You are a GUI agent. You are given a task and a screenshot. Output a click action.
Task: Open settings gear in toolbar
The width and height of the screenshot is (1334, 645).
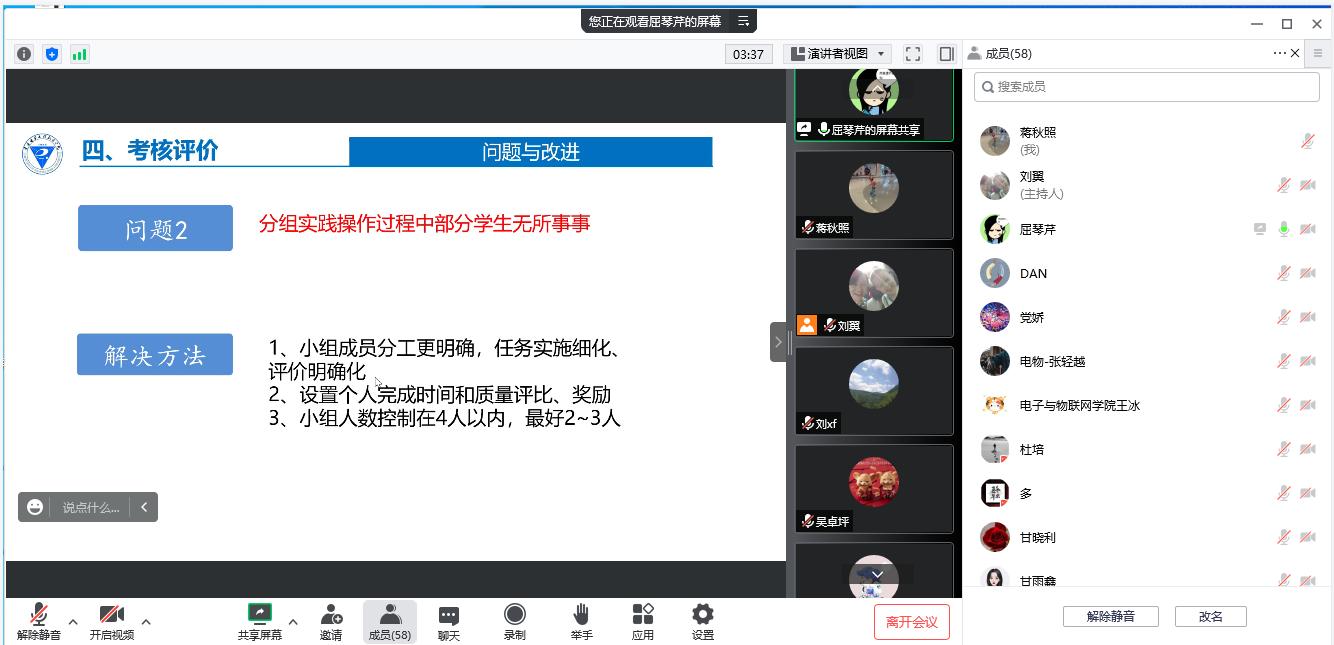coord(703,614)
